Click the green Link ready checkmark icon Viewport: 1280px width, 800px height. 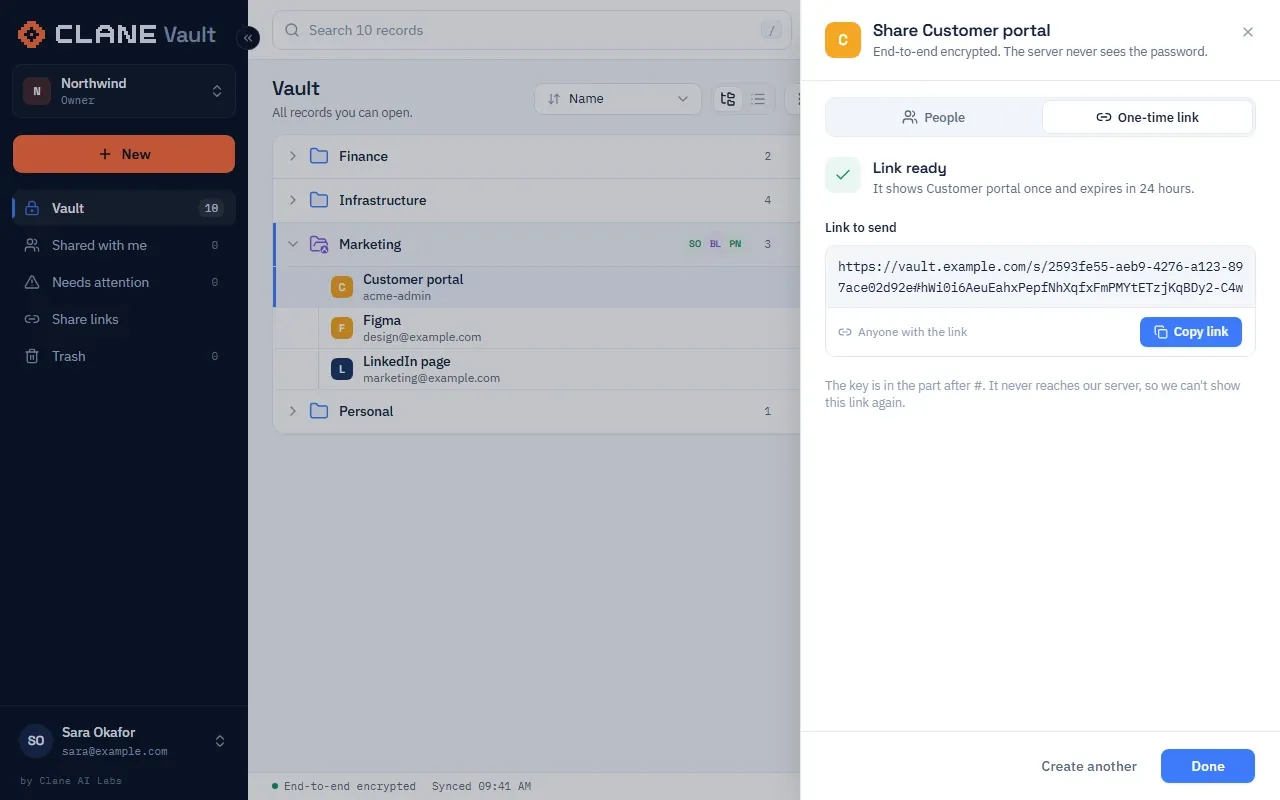tap(843, 174)
